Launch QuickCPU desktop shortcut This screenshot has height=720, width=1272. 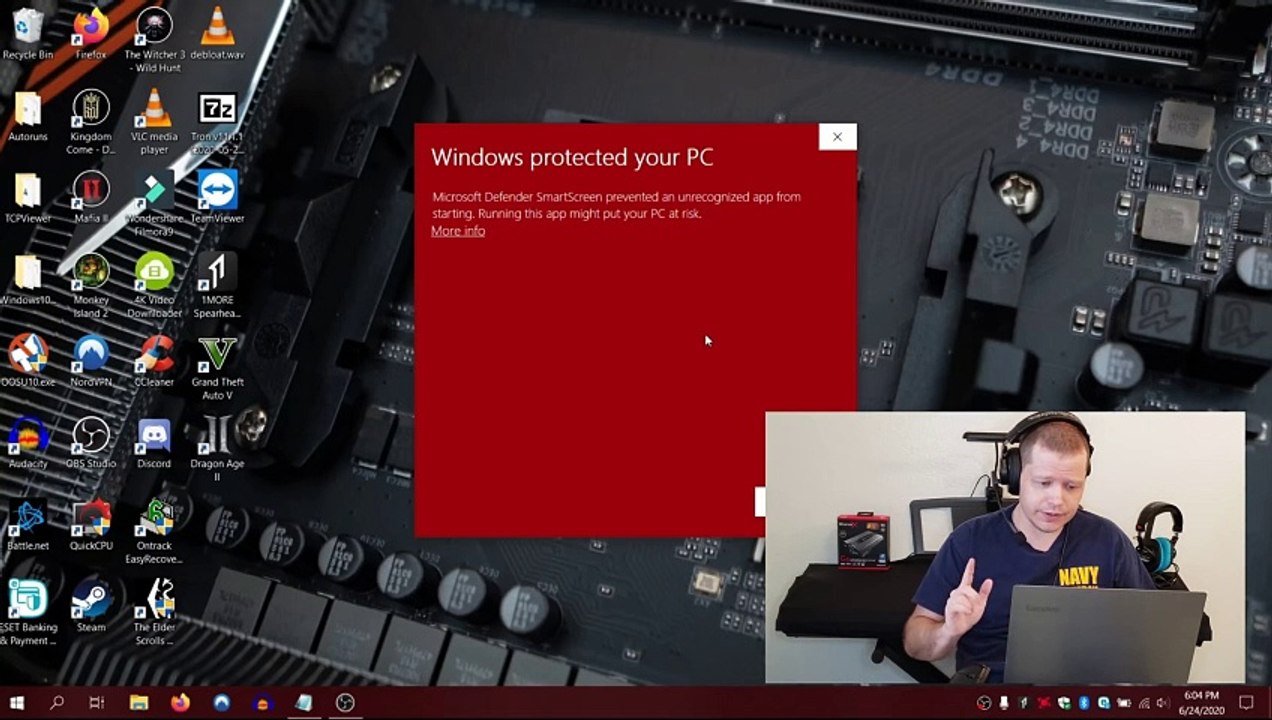[91, 526]
